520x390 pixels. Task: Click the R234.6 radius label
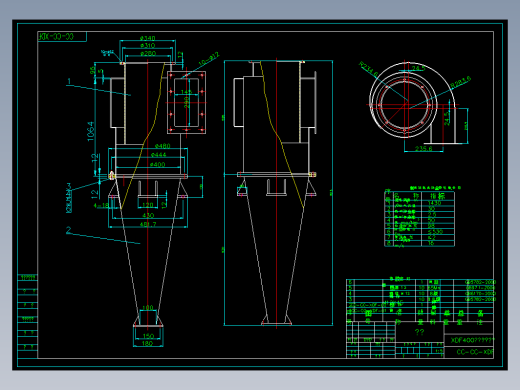(x=369, y=69)
